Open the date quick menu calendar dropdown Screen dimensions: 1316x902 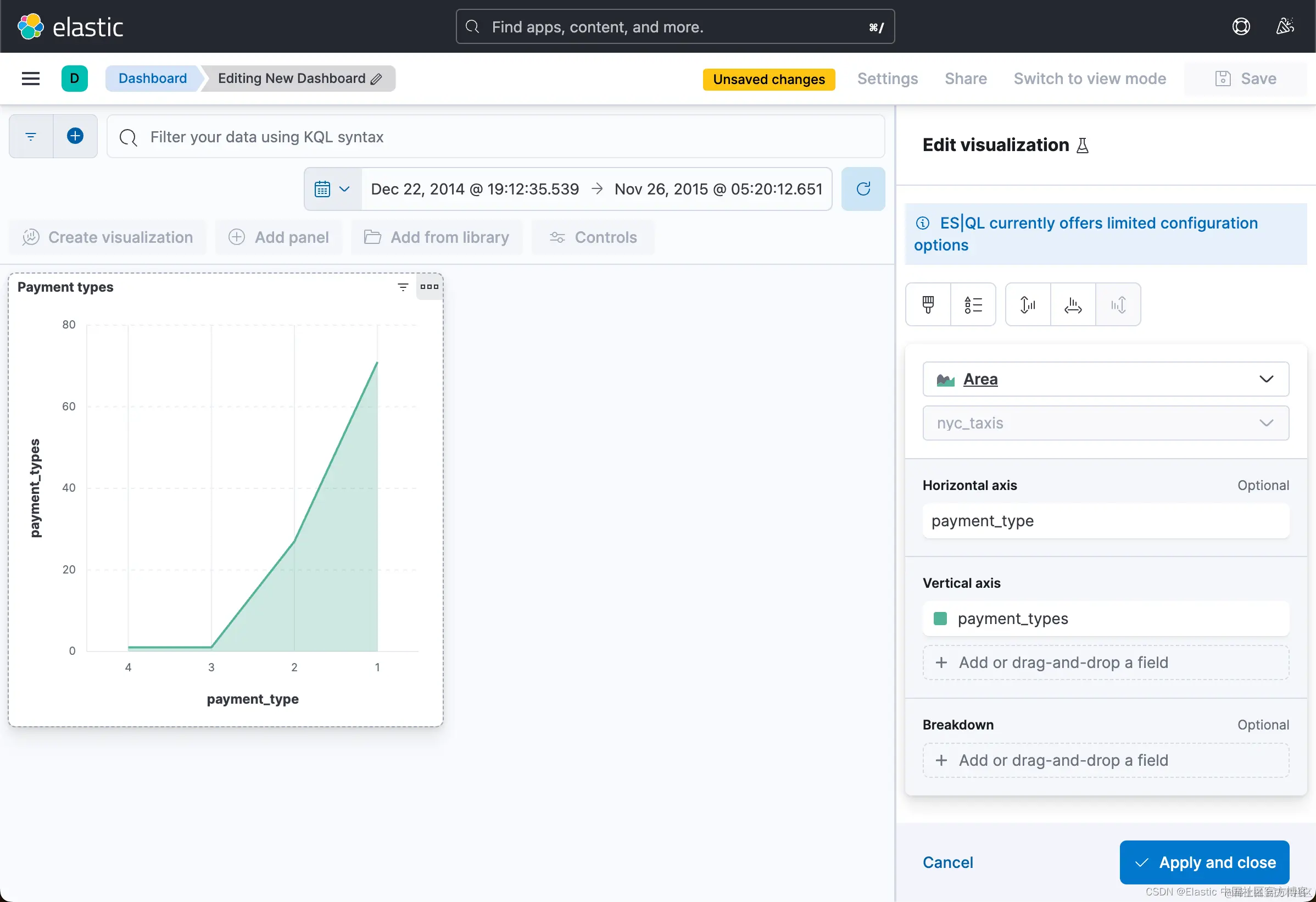[x=332, y=189]
